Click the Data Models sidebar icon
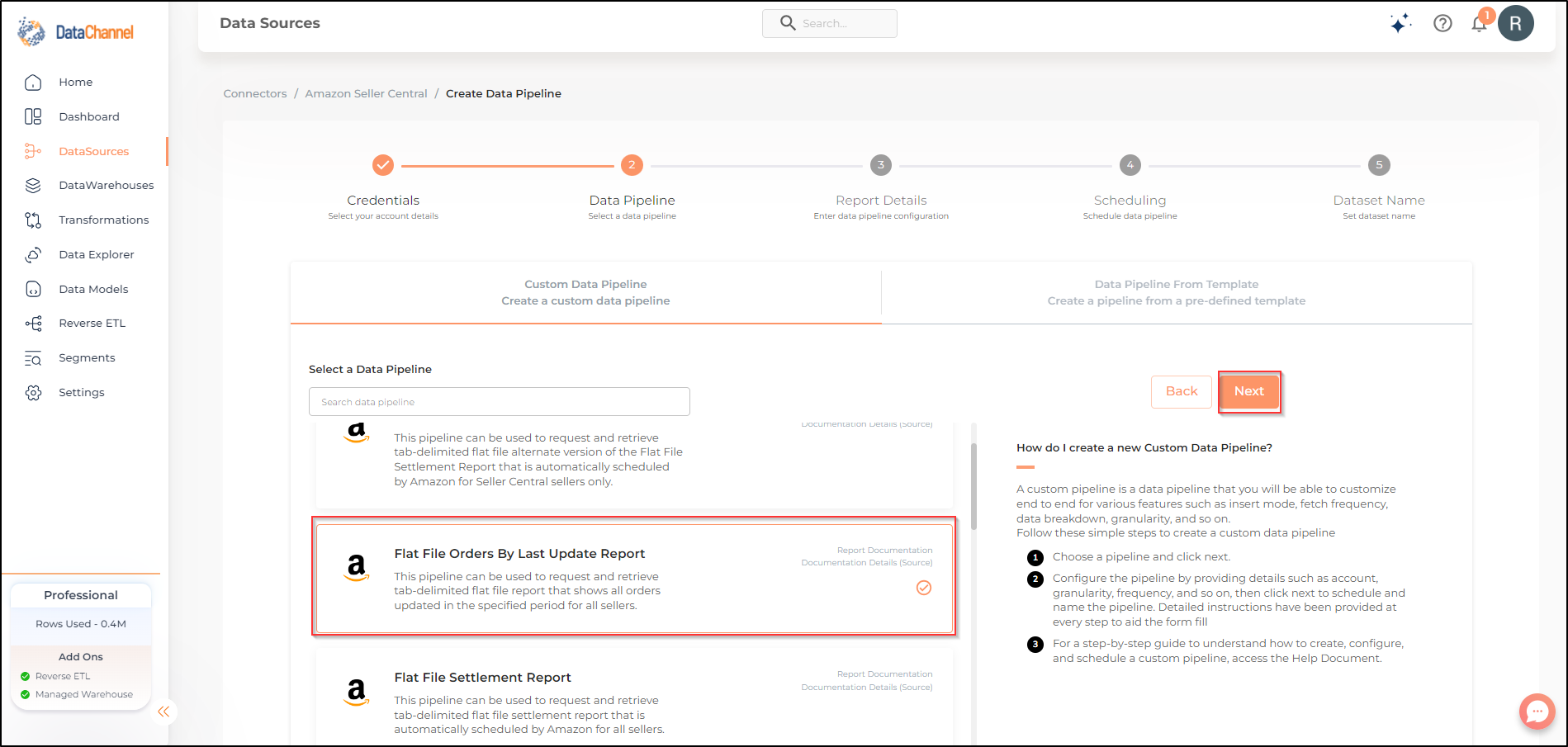The image size is (1568, 747). (x=33, y=290)
